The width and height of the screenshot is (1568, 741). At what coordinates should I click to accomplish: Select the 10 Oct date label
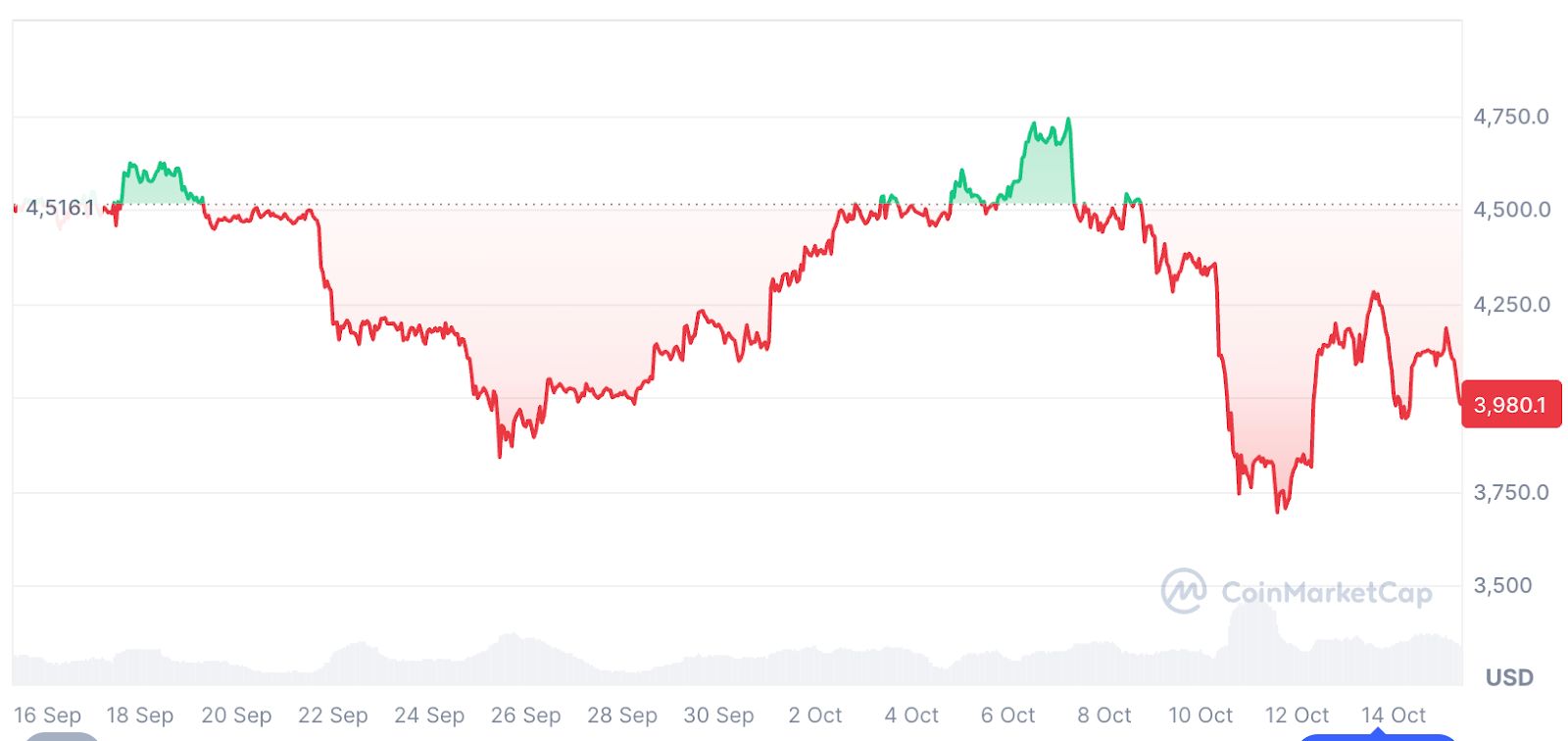[1200, 716]
